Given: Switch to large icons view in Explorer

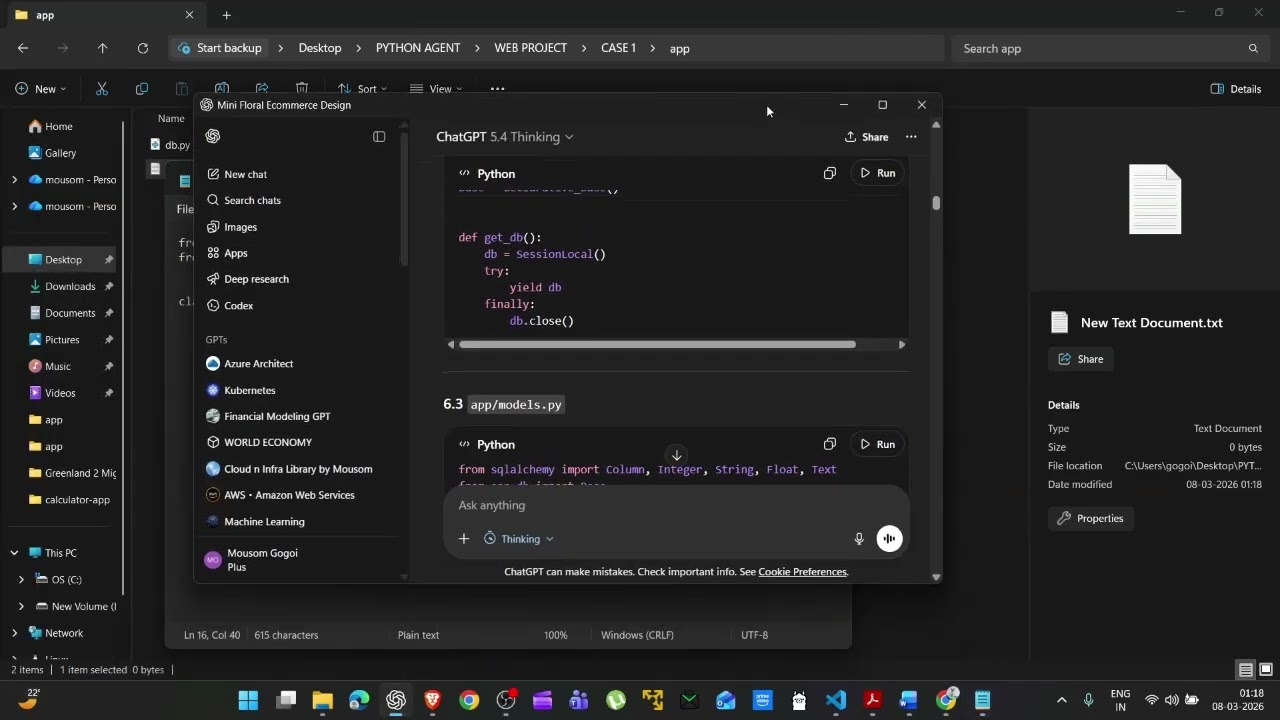Looking at the screenshot, I should coord(1265,670).
